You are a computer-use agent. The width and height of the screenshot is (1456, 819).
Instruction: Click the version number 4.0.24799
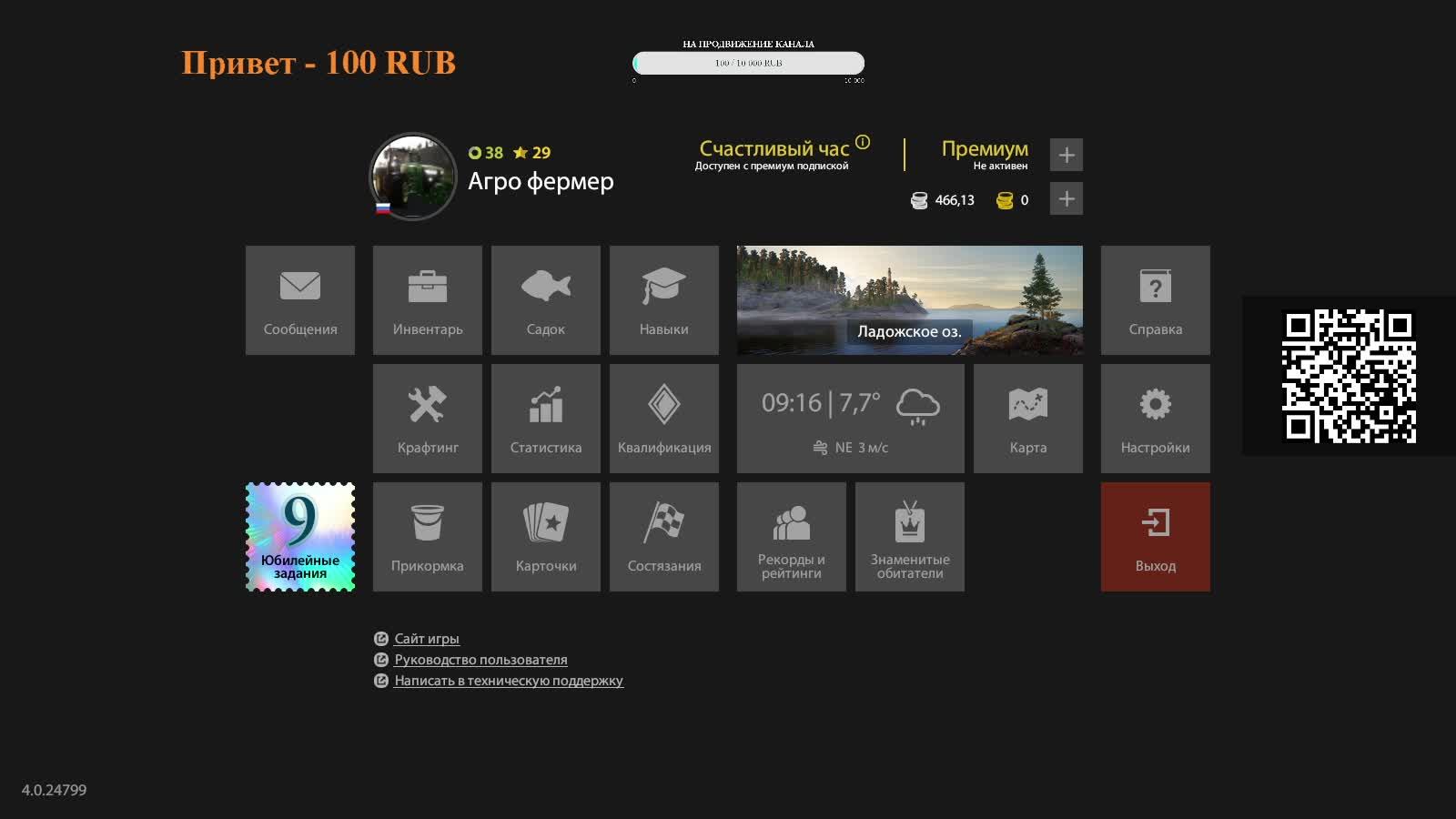tap(54, 790)
